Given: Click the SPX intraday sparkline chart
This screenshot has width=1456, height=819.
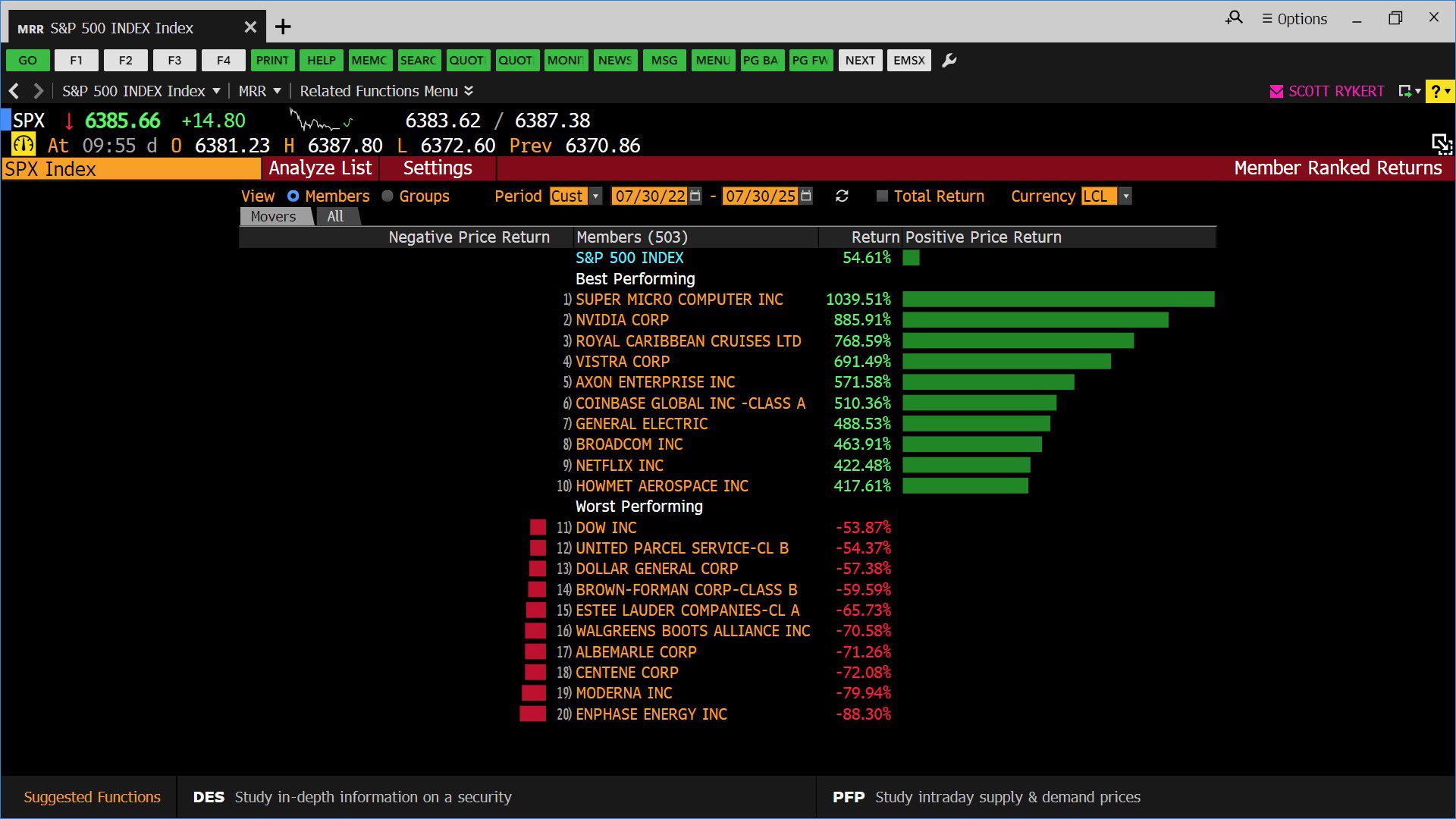Looking at the screenshot, I should [322, 121].
